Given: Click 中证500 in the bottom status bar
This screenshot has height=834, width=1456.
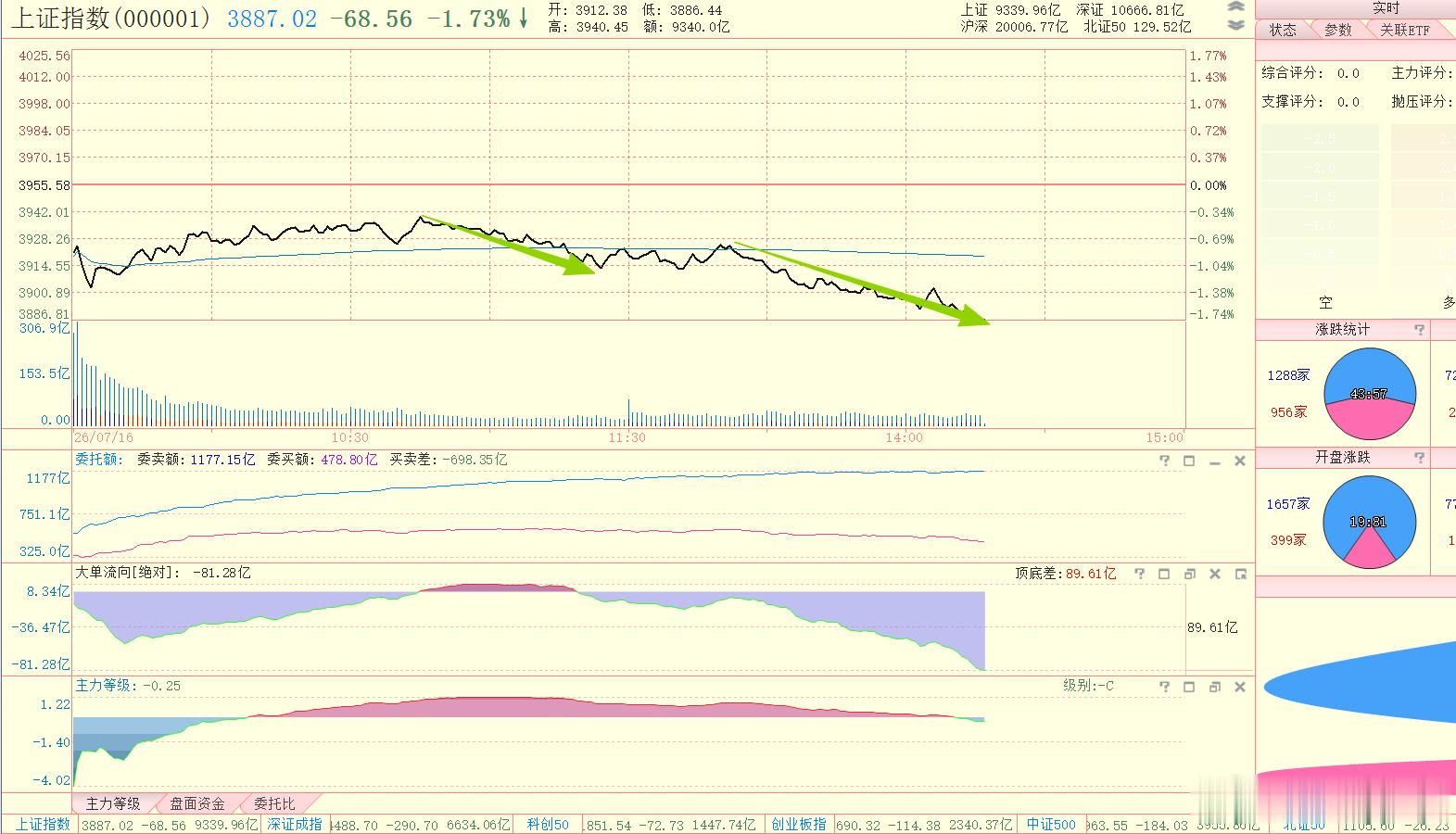Looking at the screenshot, I should 1051,825.
